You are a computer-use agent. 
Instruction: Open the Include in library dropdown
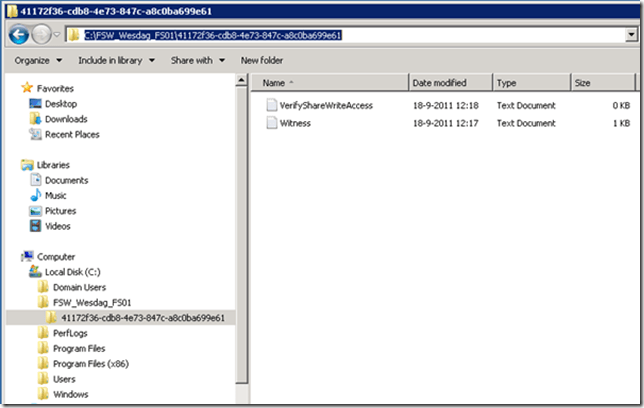(x=116, y=60)
